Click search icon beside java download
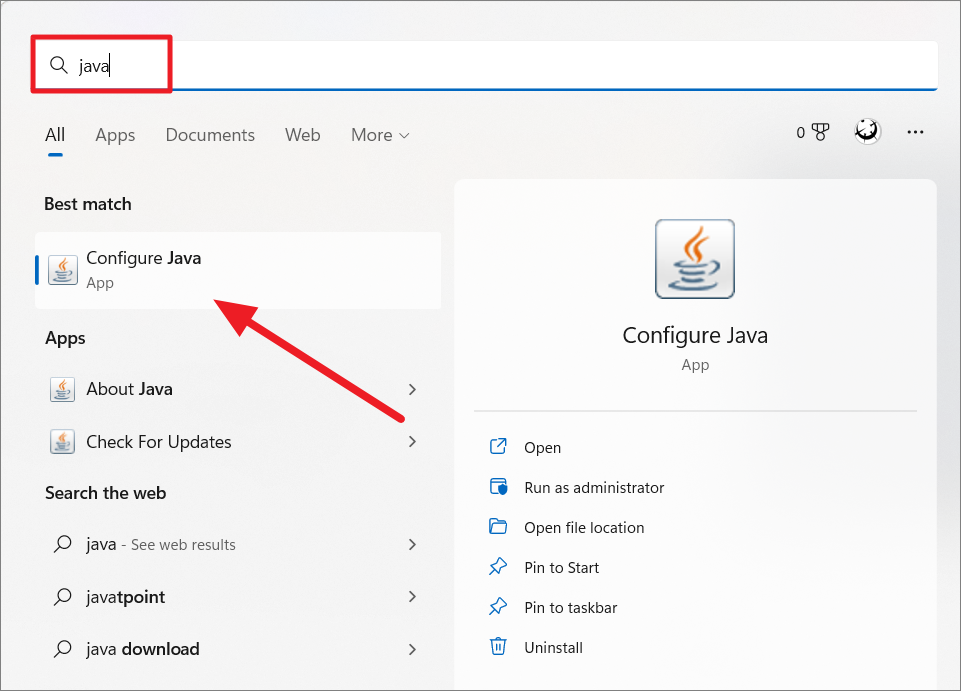The image size is (961, 691). click(x=63, y=648)
